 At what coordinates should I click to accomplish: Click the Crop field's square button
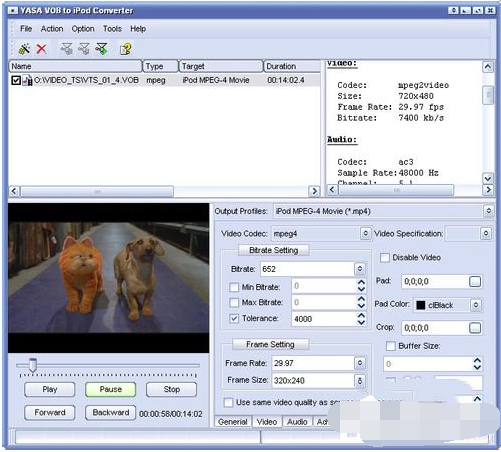[475, 328]
